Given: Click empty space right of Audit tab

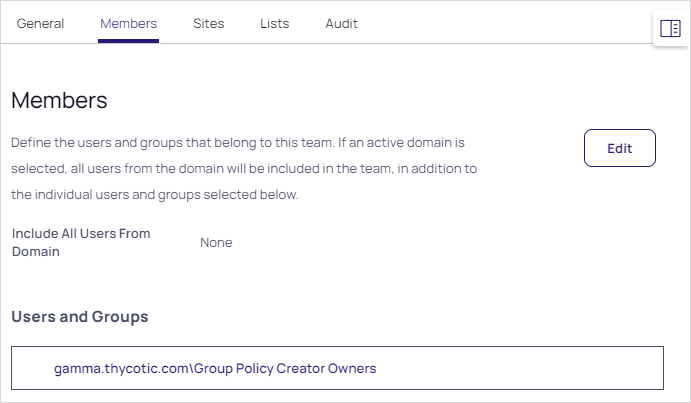Looking at the screenshot, I should tap(500, 23).
